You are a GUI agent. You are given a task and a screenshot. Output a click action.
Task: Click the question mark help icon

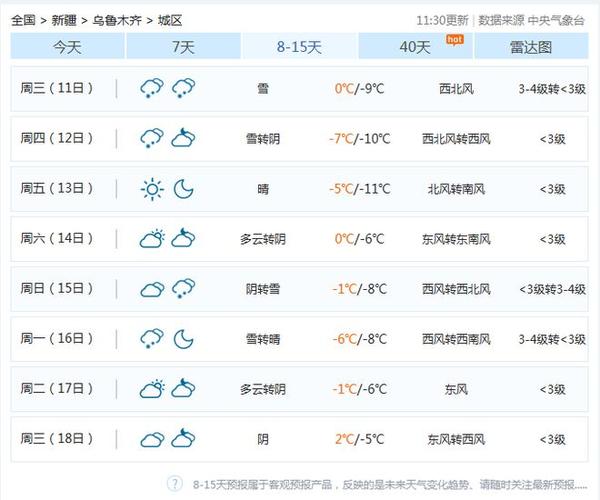[174, 484]
